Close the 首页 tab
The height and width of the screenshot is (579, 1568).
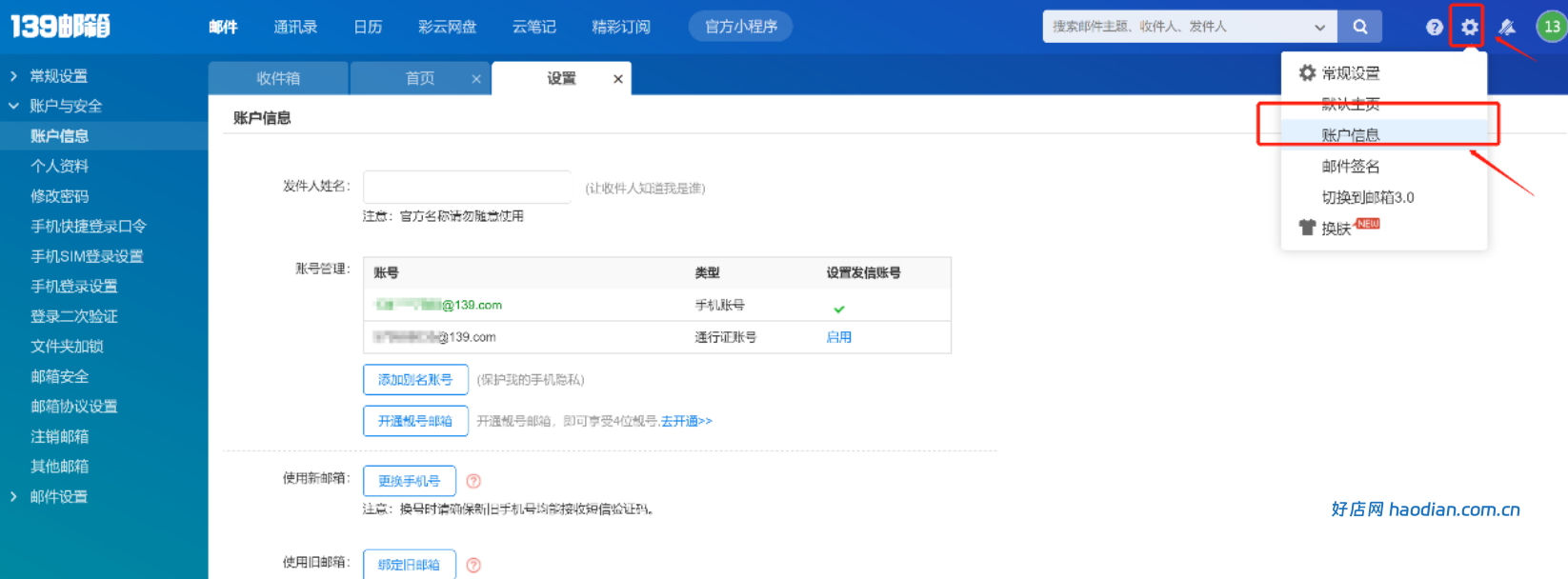pos(476,79)
